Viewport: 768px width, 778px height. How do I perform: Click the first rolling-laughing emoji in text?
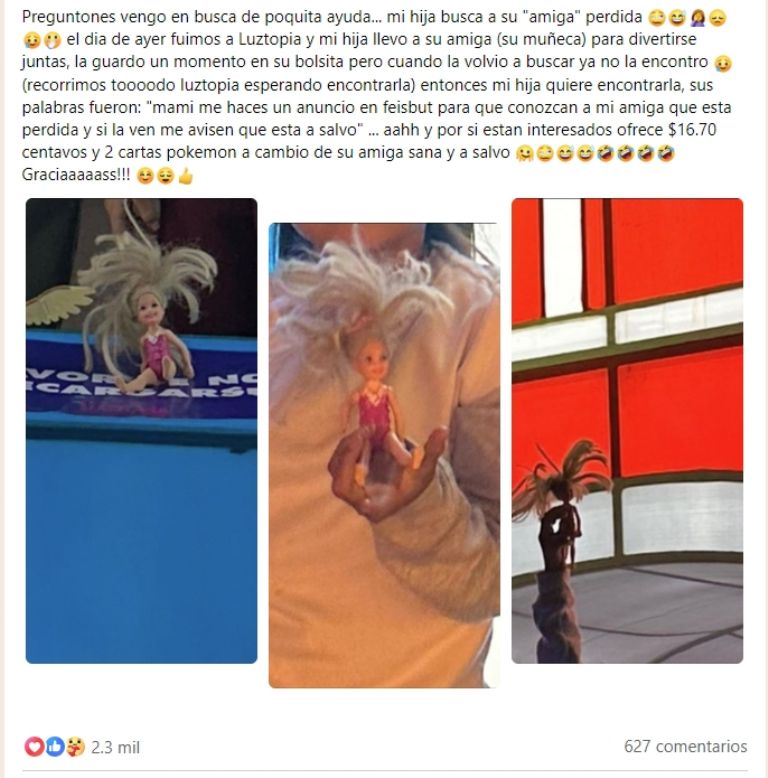point(605,153)
